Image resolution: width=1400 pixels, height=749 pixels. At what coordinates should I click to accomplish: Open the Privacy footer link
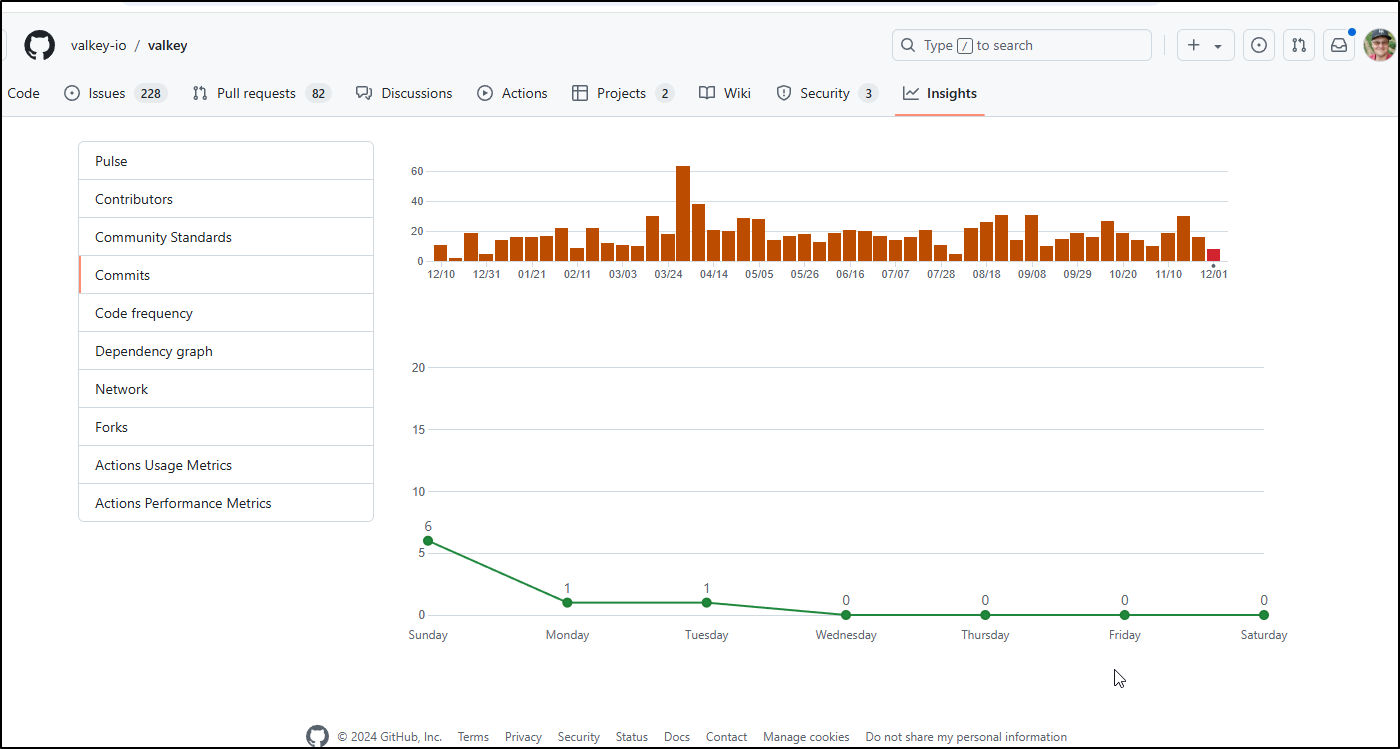523,737
